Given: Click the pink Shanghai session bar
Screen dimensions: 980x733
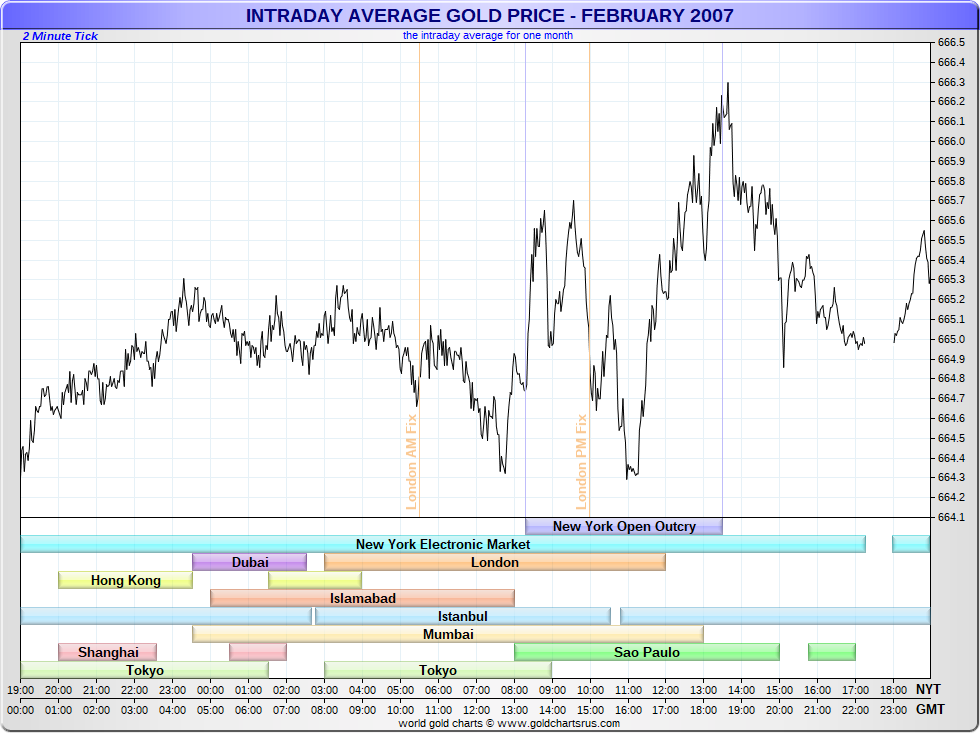Looking at the screenshot, I should click(x=108, y=652).
